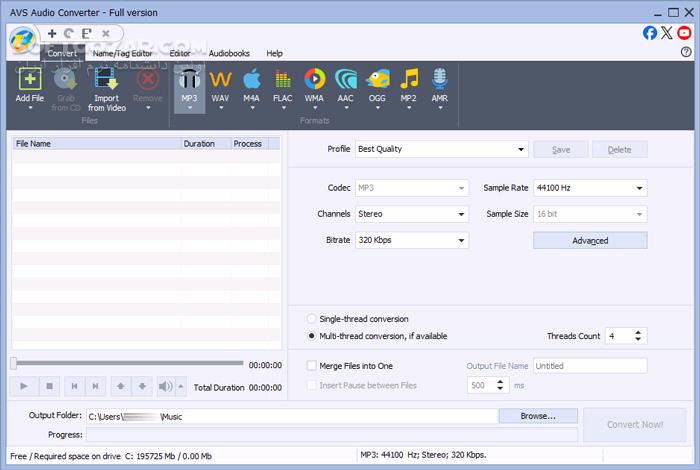Click the Duration column header

[x=205, y=143]
